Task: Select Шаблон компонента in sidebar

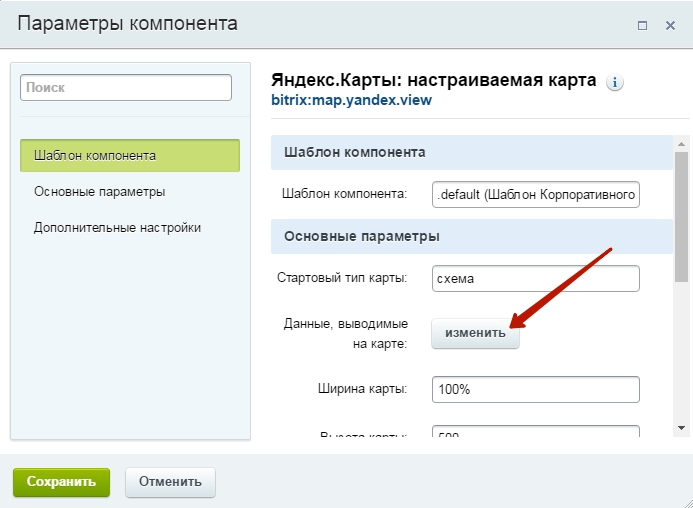Action: point(130,156)
